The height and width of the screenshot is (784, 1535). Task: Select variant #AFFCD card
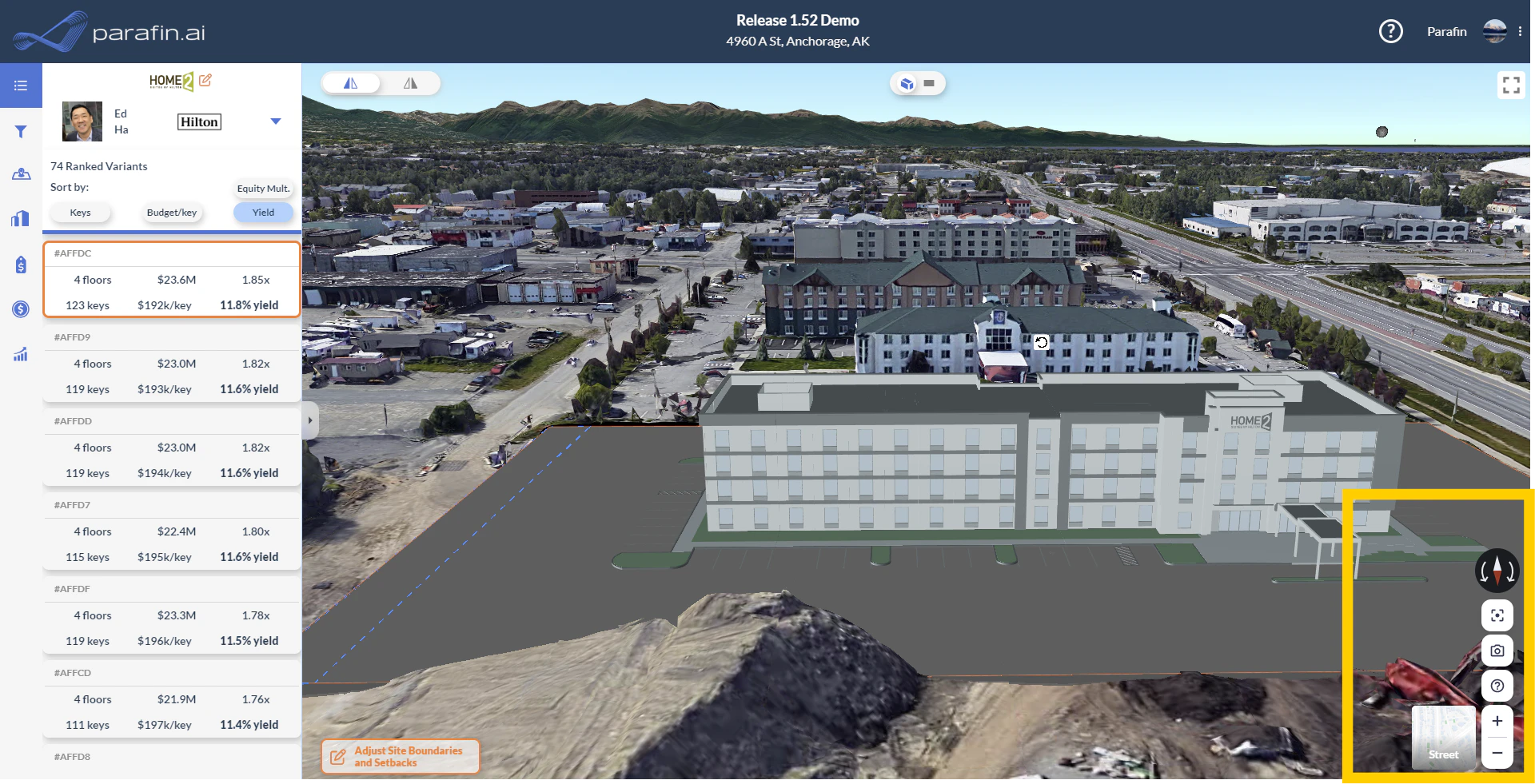[x=172, y=699]
